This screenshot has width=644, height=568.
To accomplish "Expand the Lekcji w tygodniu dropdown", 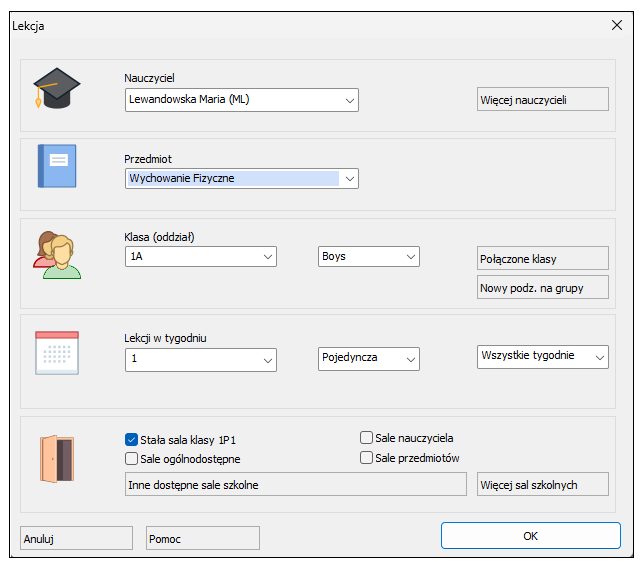I will click(x=201, y=360).
